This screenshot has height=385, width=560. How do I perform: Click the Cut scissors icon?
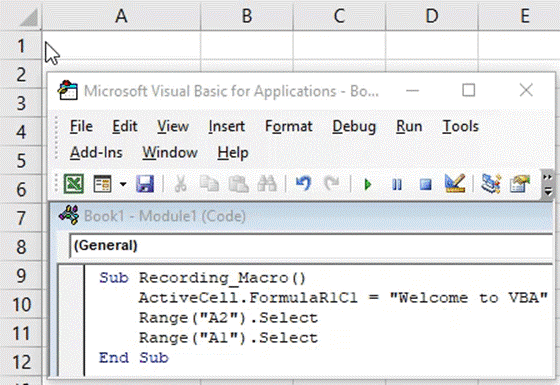tap(181, 184)
